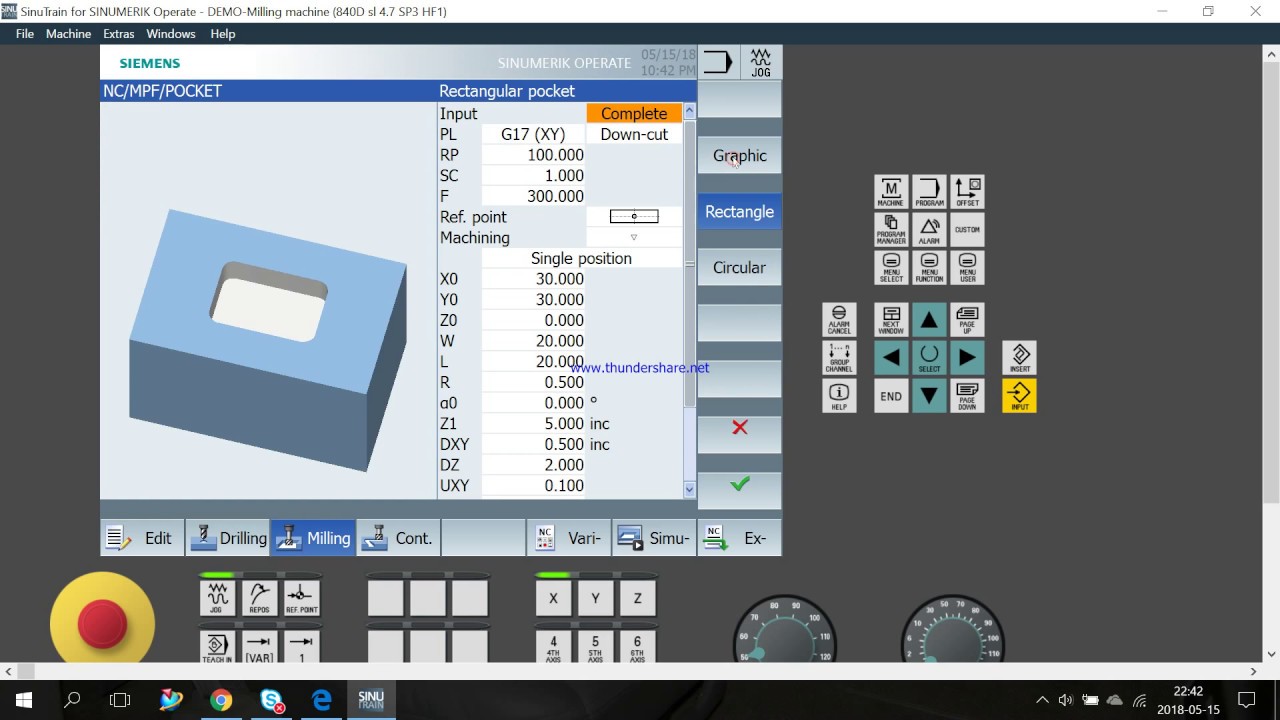This screenshot has height=720, width=1280.
Task: Open the Machining type dropdown
Action: (634, 238)
